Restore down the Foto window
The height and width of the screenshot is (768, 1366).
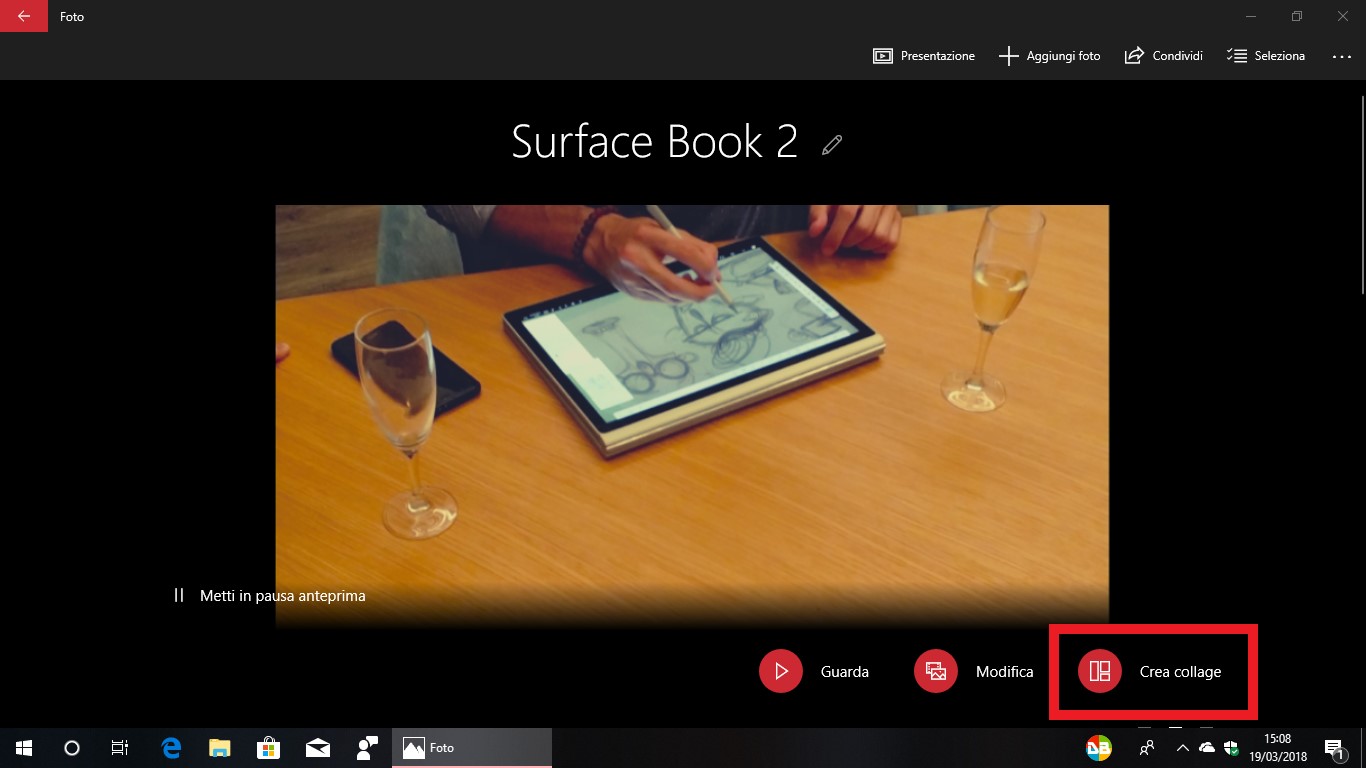click(x=1297, y=16)
